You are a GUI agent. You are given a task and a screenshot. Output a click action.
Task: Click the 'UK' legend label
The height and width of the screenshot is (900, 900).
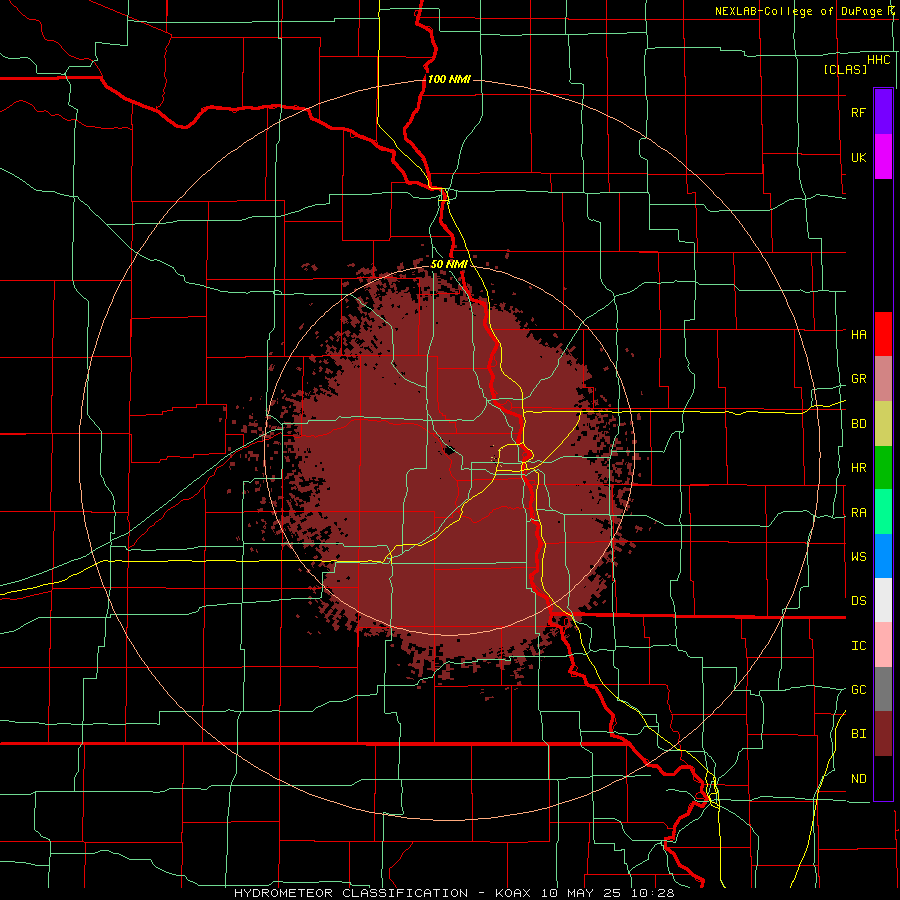click(858, 158)
